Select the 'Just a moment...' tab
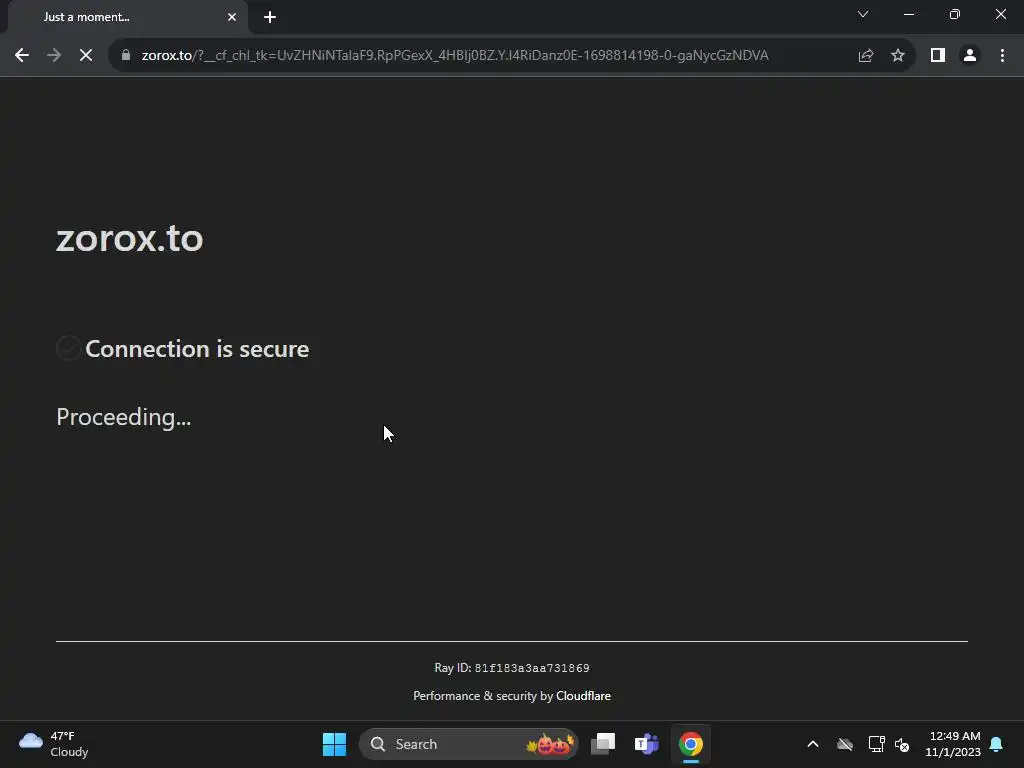The image size is (1024, 768). [x=127, y=17]
